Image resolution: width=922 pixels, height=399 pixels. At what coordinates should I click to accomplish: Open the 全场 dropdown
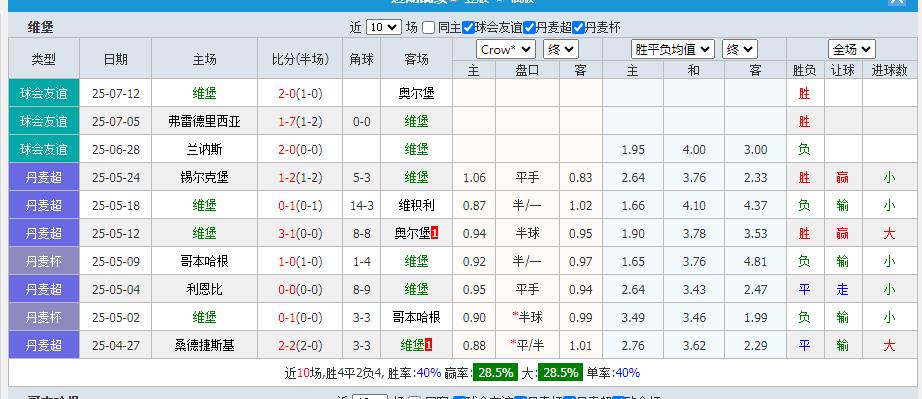[x=852, y=49]
